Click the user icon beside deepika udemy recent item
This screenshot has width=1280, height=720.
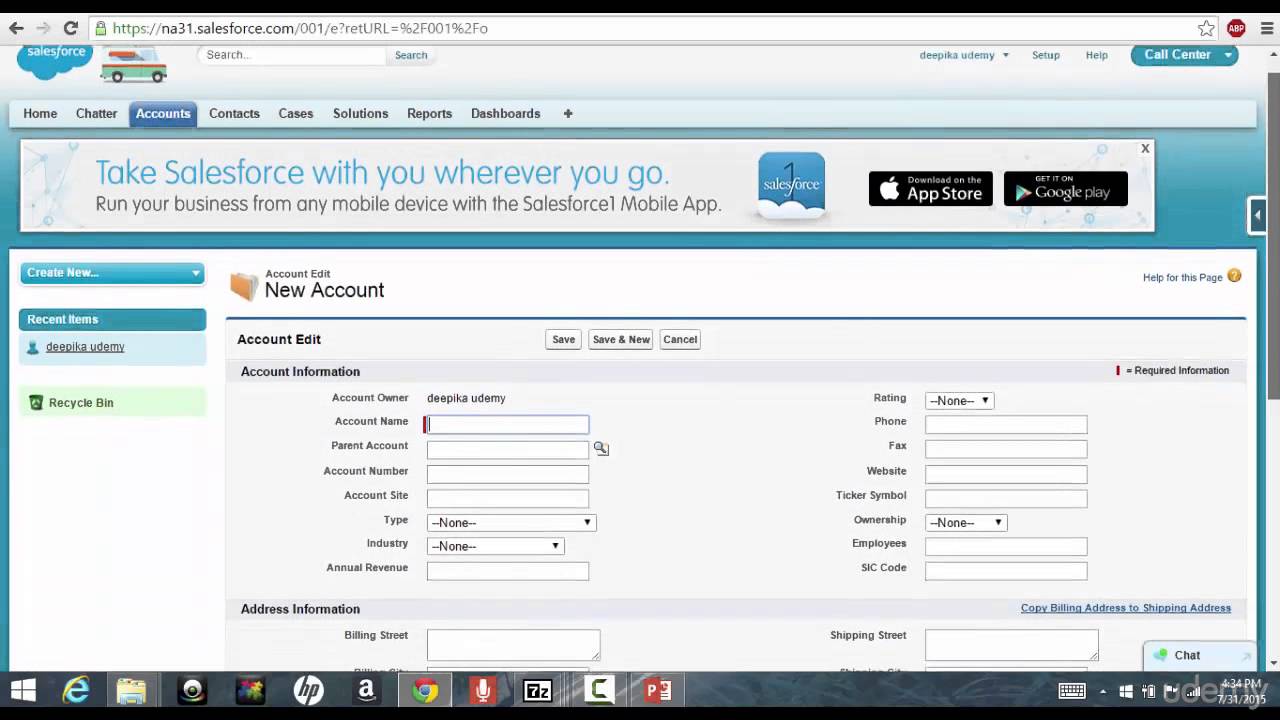[33, 347]
